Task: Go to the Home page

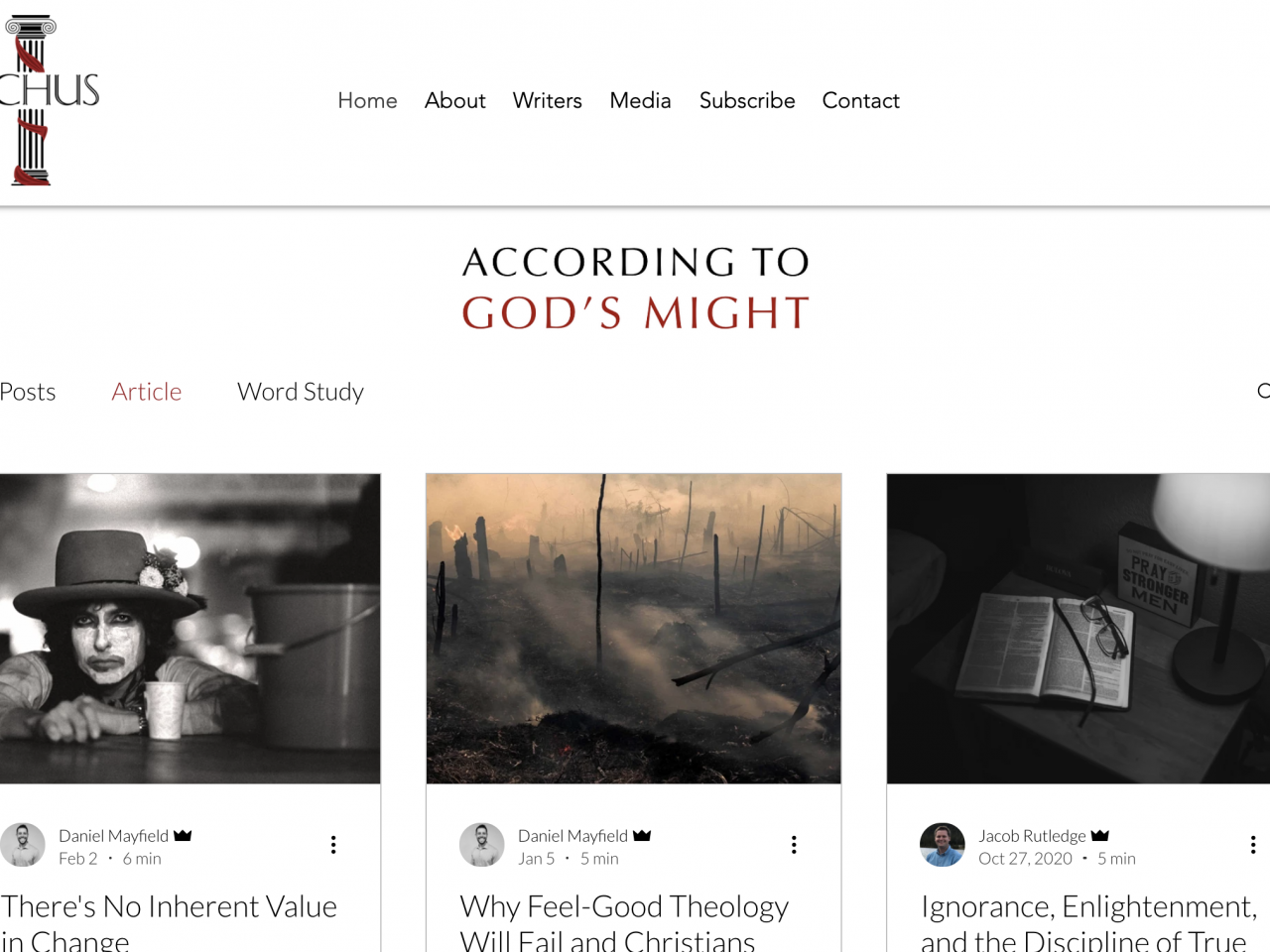Action: pos(367,100)
